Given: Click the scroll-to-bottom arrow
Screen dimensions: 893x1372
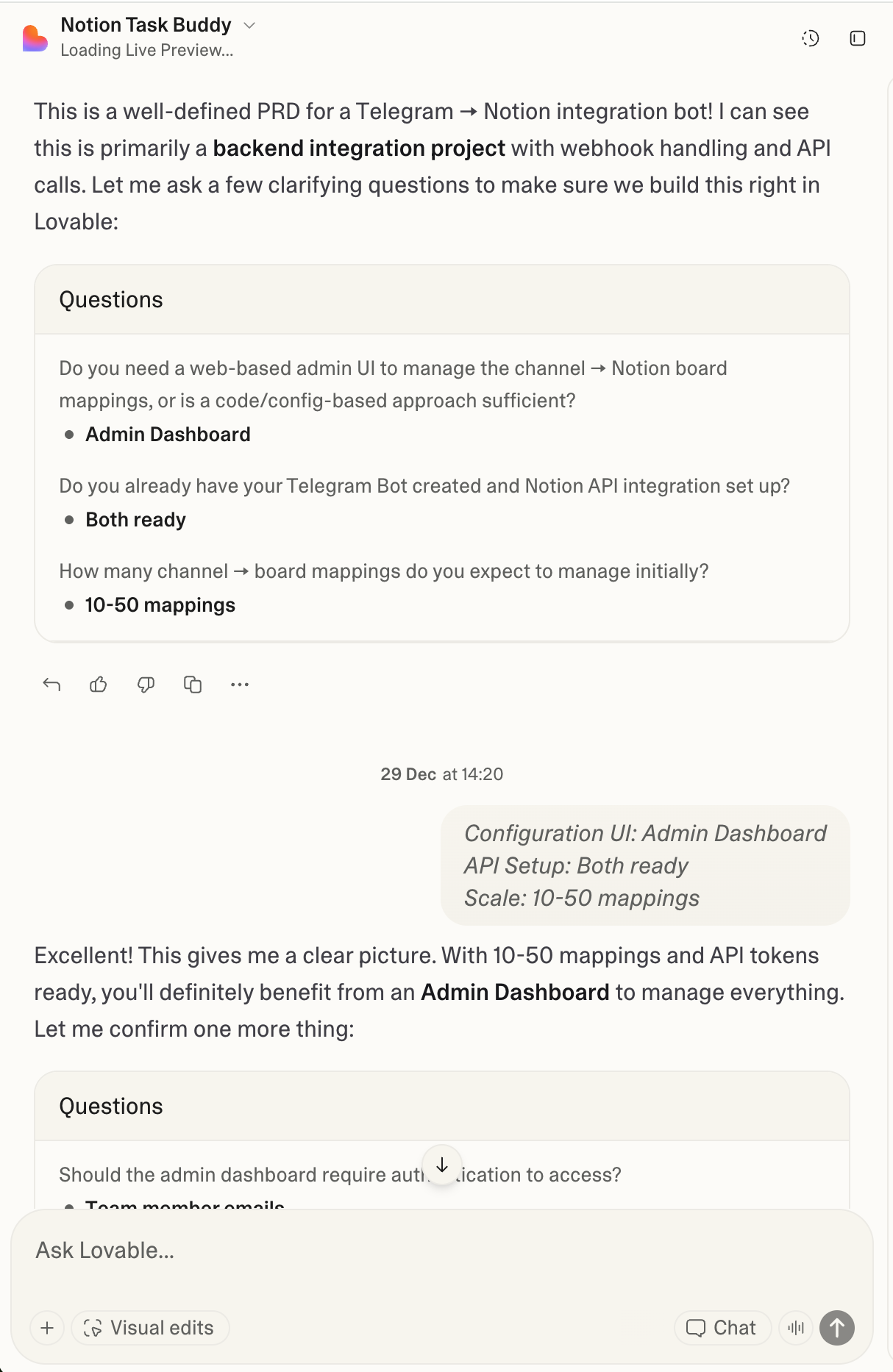Looking at the screenshot, I should [x=442, y=1165].
